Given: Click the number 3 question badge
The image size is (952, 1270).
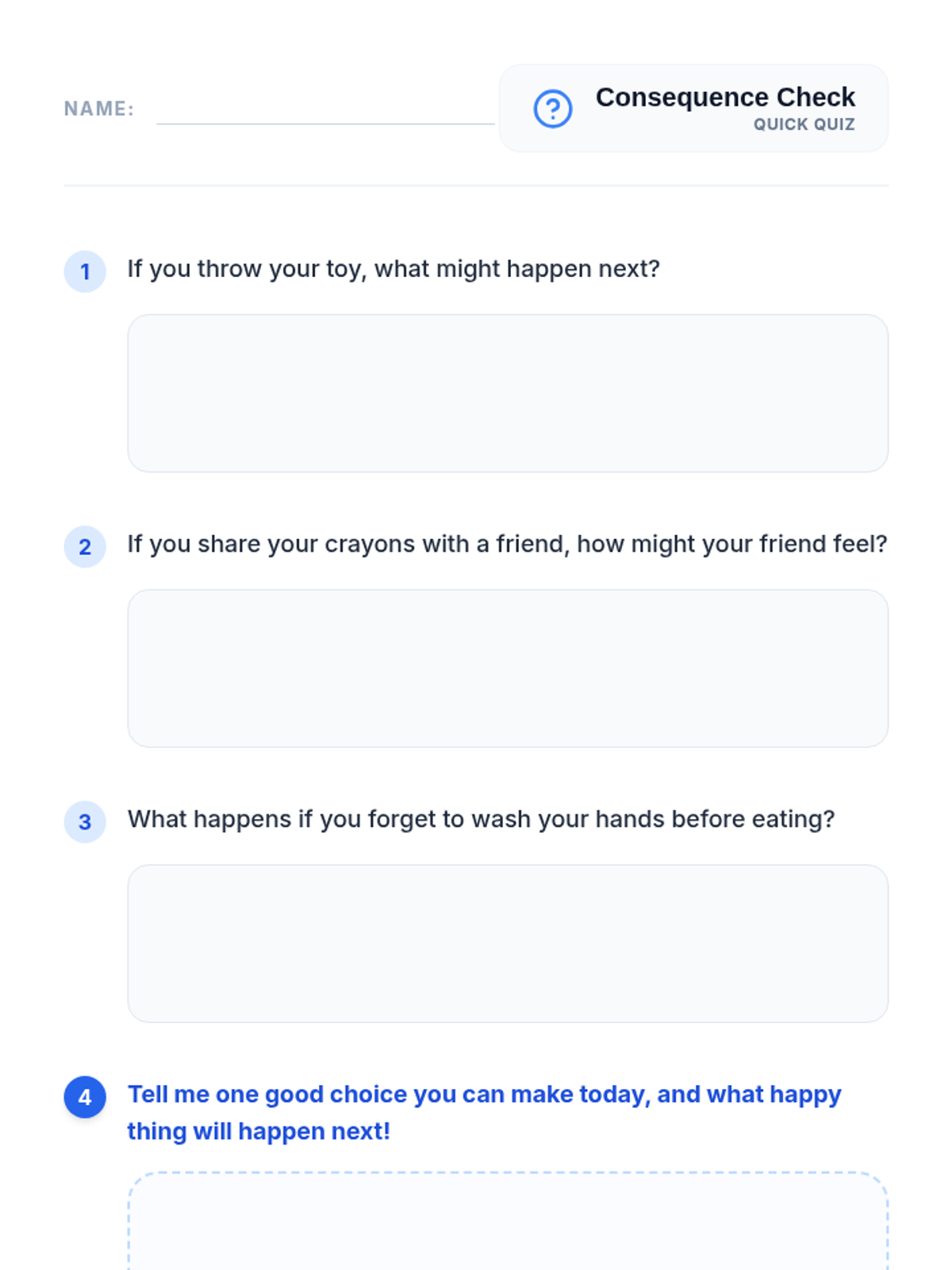Looking at the screenshot, I should [85, 822].
